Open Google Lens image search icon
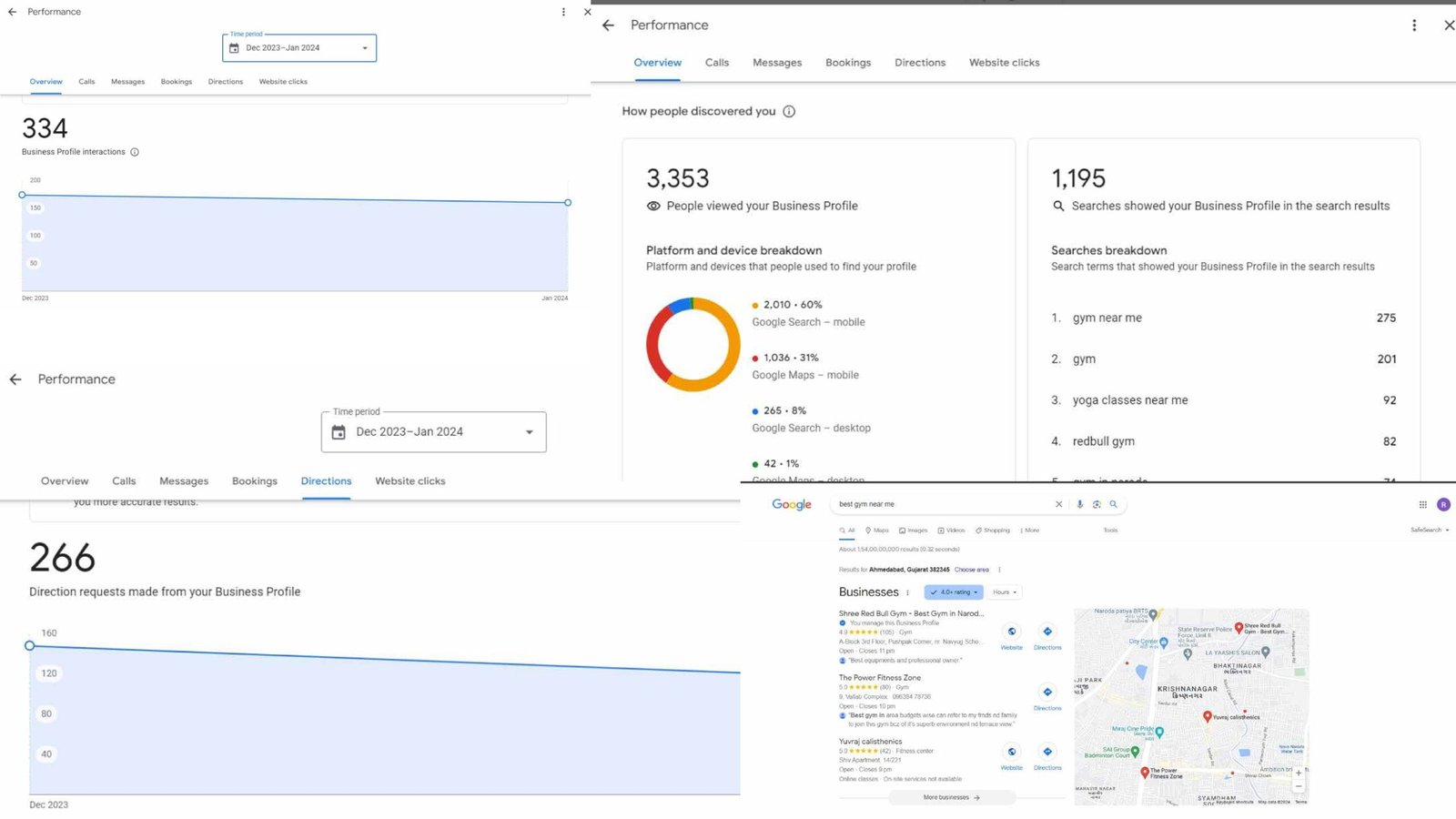 [x=1097, y=504]
